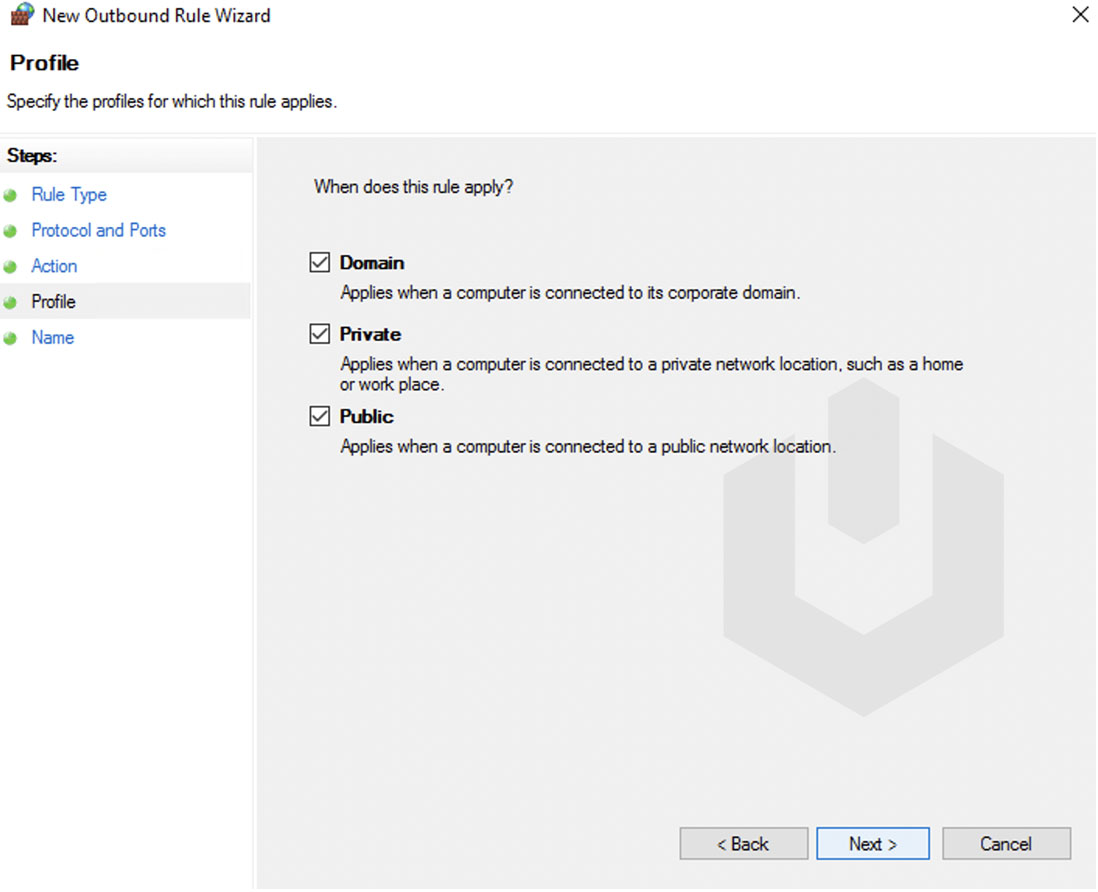The image size is (1098, 892).
Task: Click the Cancel button
Action: point(1006,843)
